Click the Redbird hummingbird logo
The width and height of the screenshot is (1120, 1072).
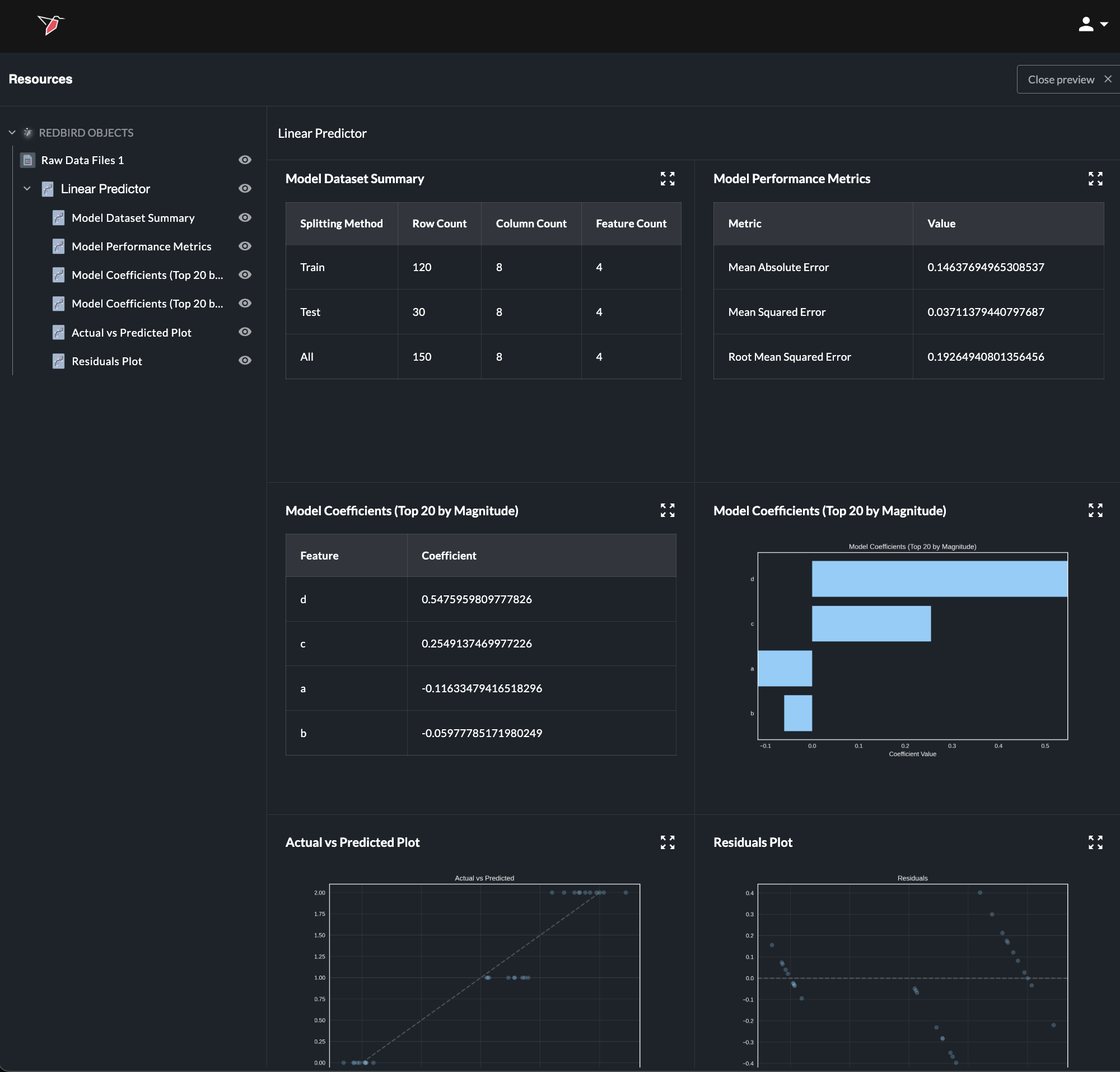(x=51, y=25)
